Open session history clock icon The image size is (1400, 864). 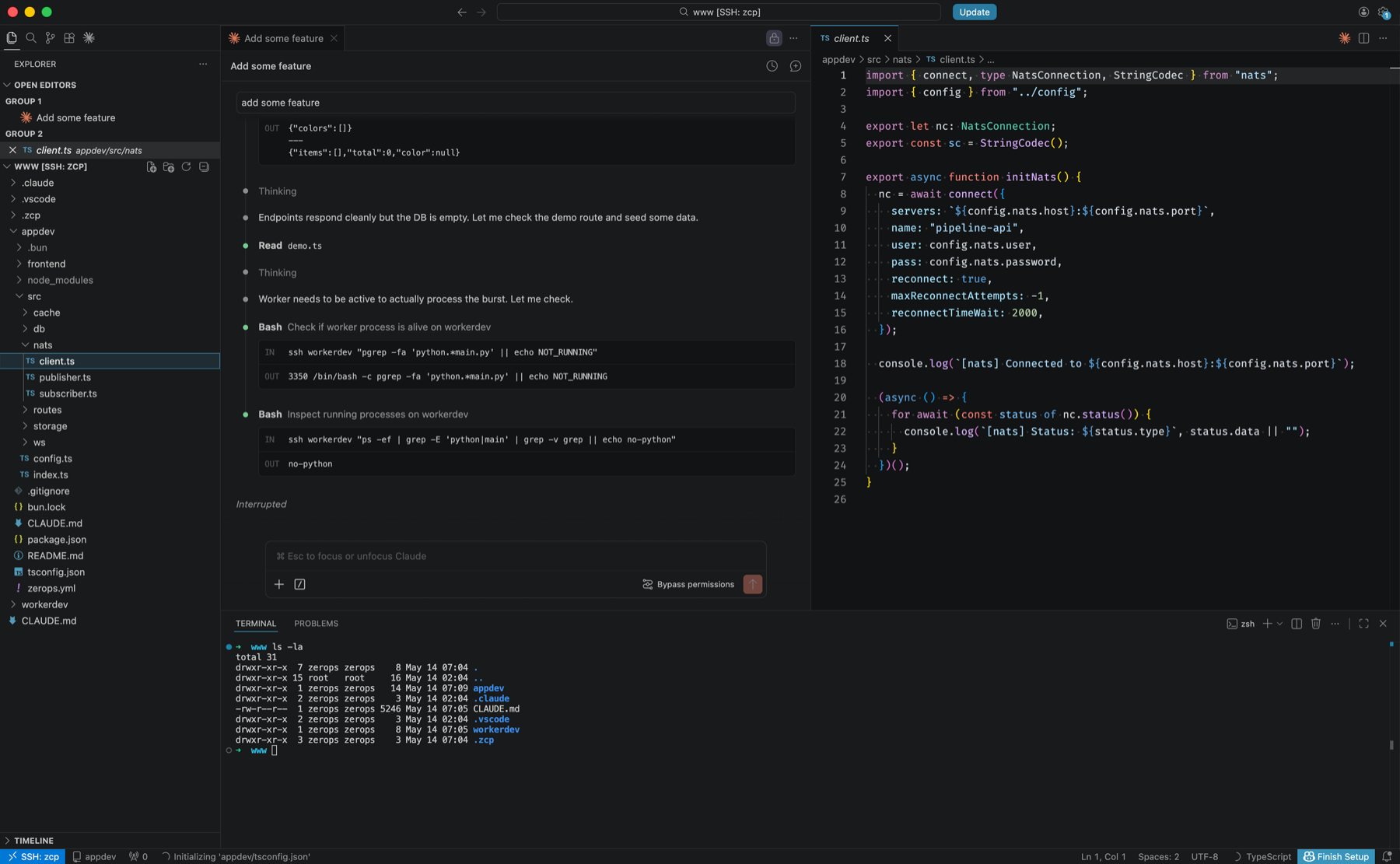pyautogui.click(x=772, y=66)
